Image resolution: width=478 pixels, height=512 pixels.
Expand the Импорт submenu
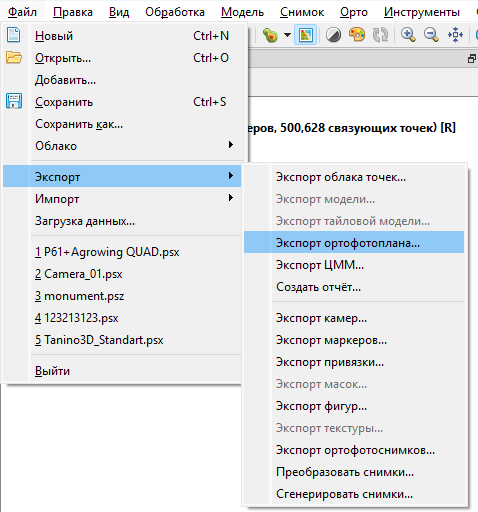coord(122,199)
